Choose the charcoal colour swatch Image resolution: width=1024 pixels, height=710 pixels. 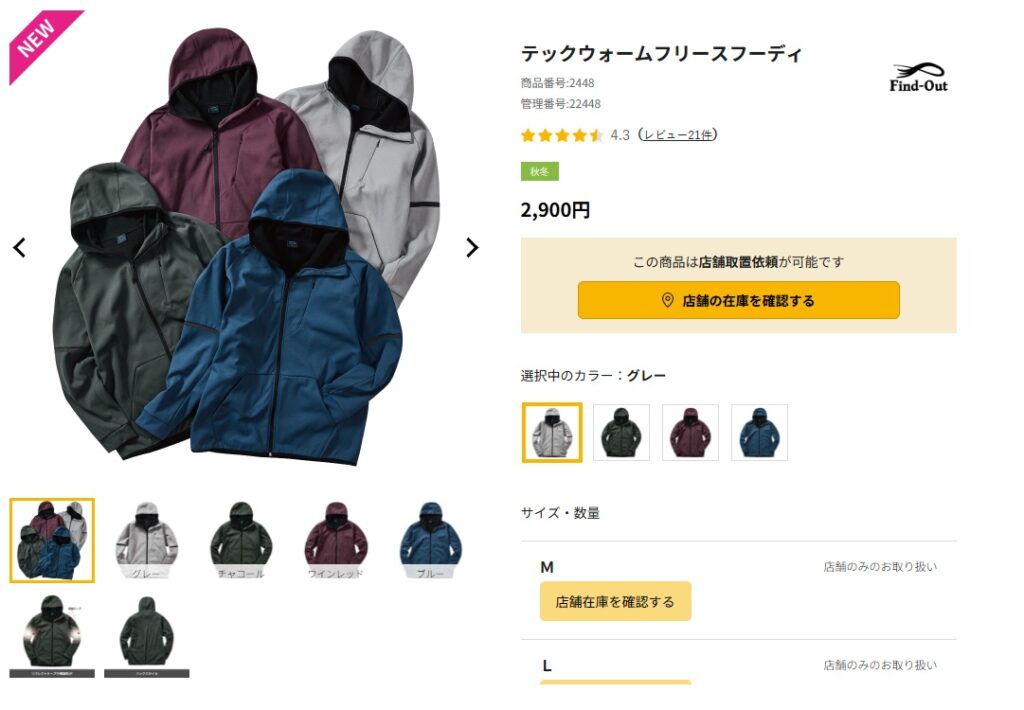[621, 432]
